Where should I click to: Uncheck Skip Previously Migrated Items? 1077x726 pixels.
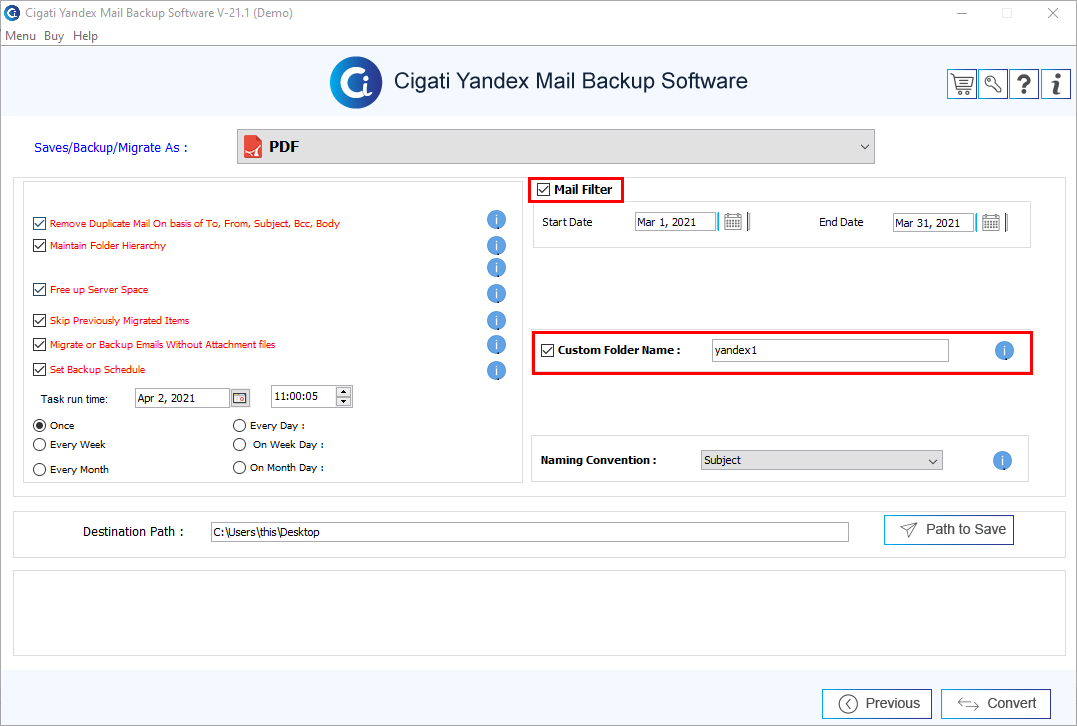pos(39,320)
